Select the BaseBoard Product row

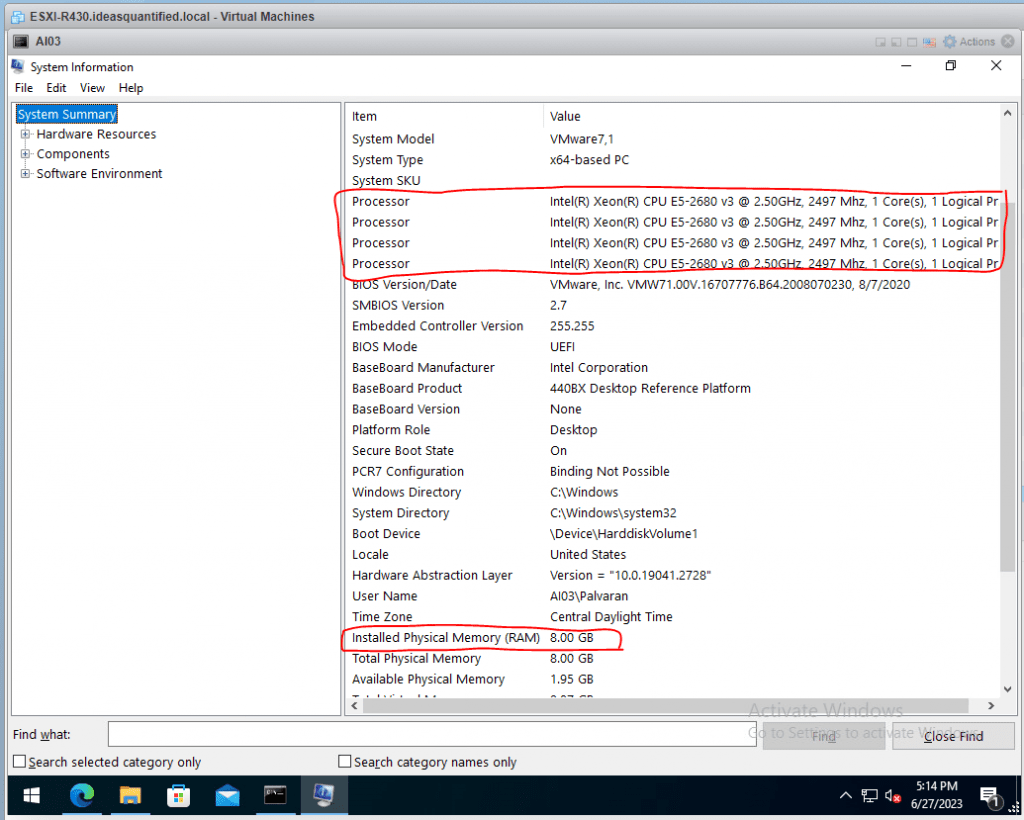click(x=673, y=388)
